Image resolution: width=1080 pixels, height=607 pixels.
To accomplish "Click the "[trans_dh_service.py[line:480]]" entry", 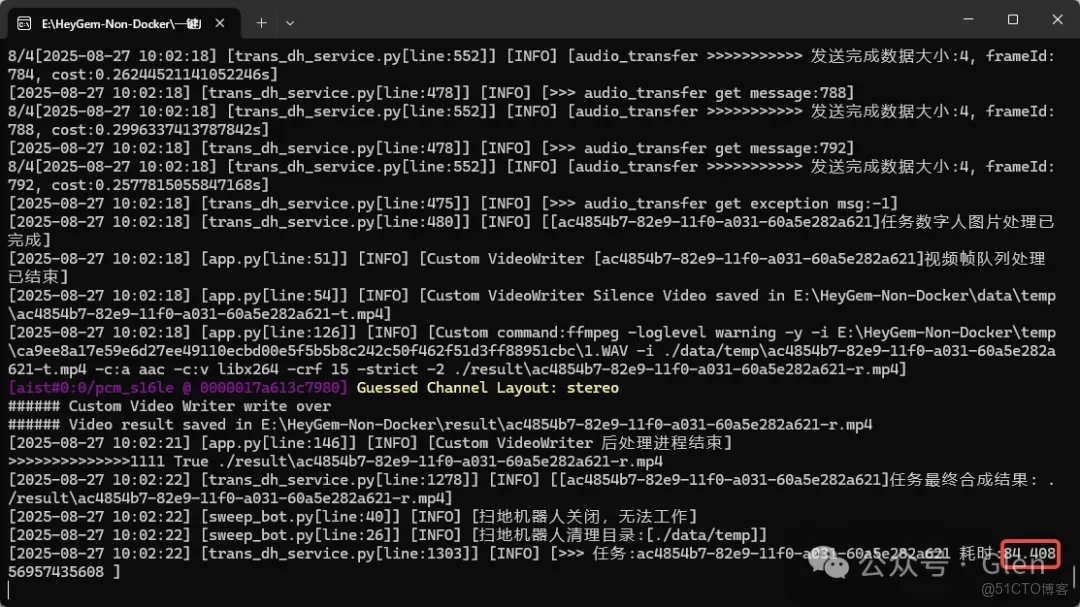I will pyautogui.click(x=335, y=222).
